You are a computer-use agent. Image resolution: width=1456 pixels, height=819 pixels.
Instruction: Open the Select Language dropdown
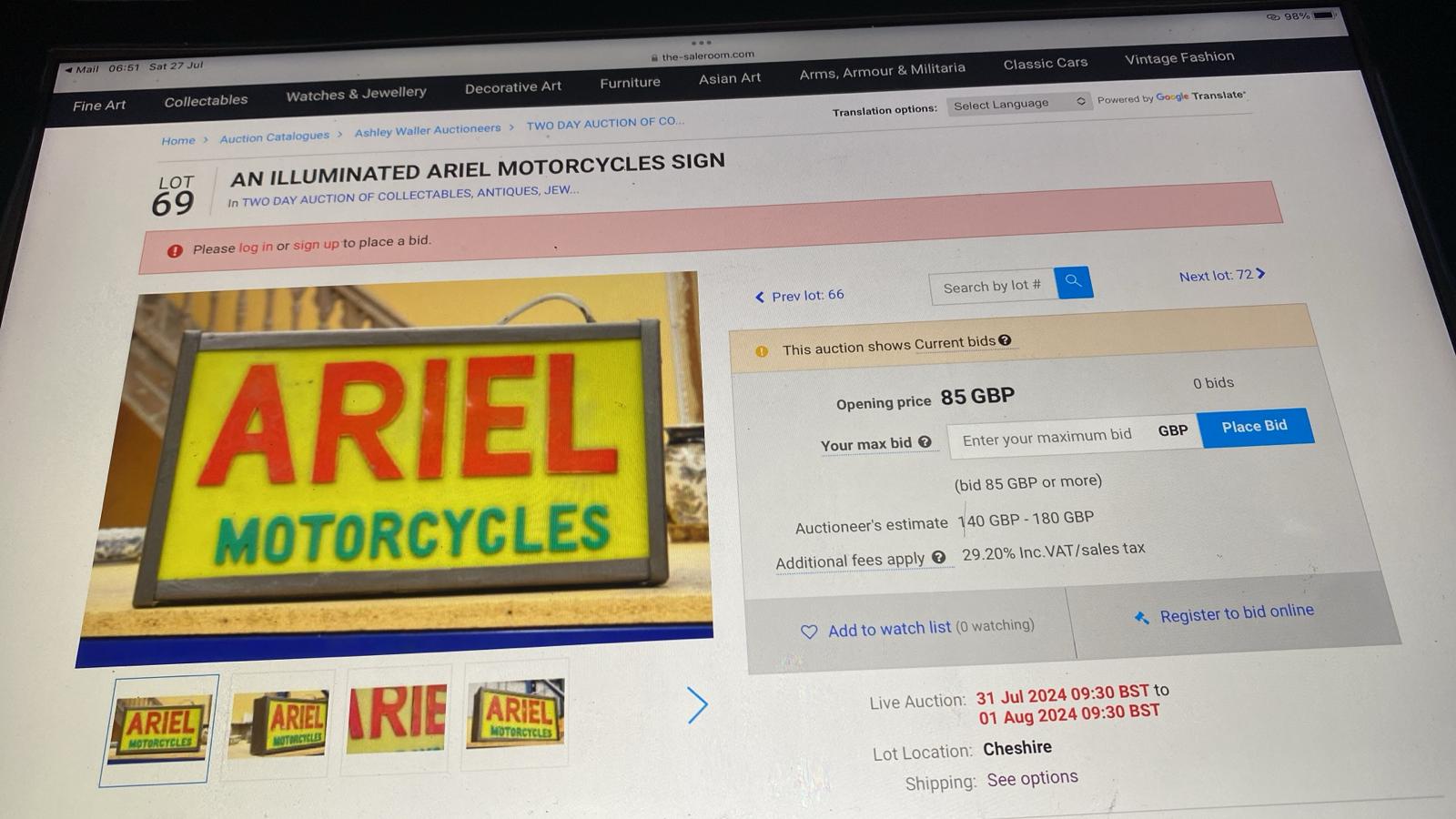(x=1018, y=104)
